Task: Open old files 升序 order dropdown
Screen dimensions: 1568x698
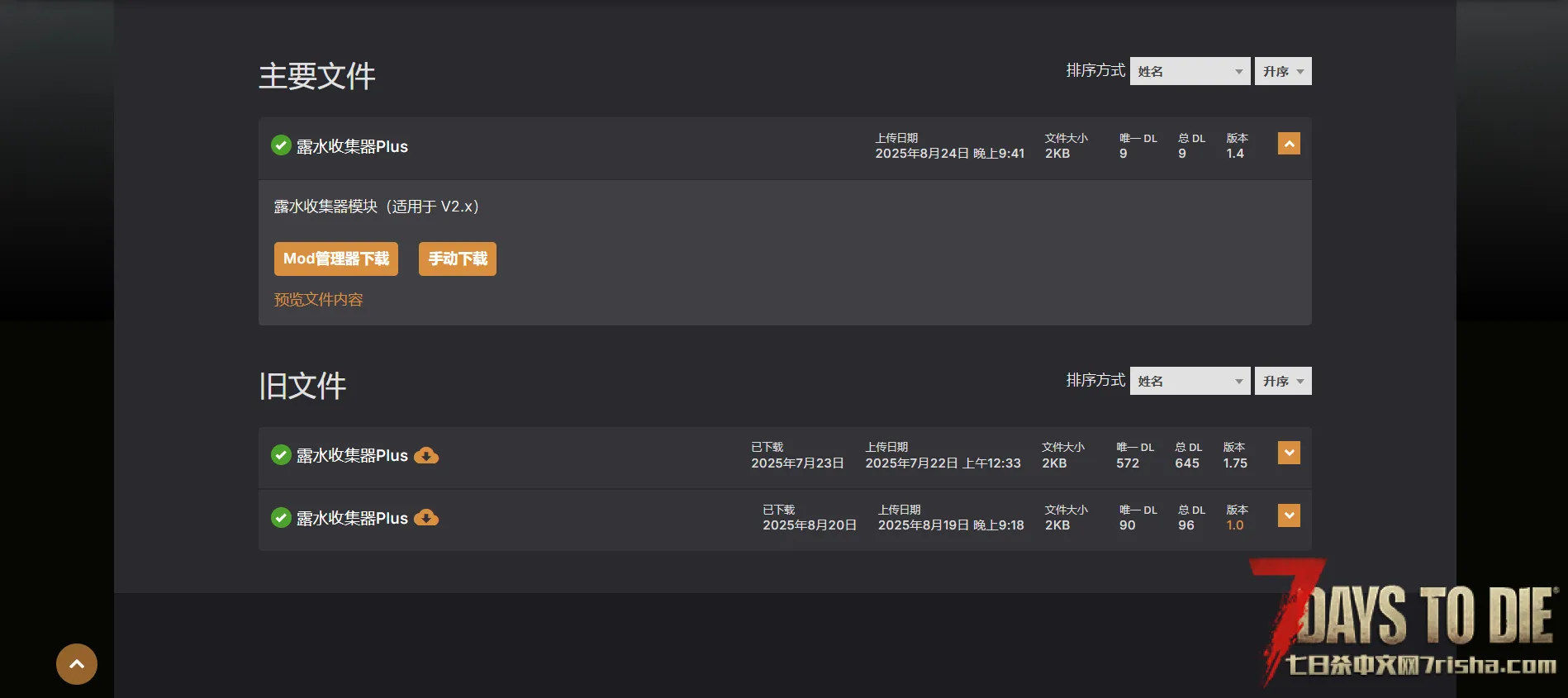Action: [x=1283, y=381]
